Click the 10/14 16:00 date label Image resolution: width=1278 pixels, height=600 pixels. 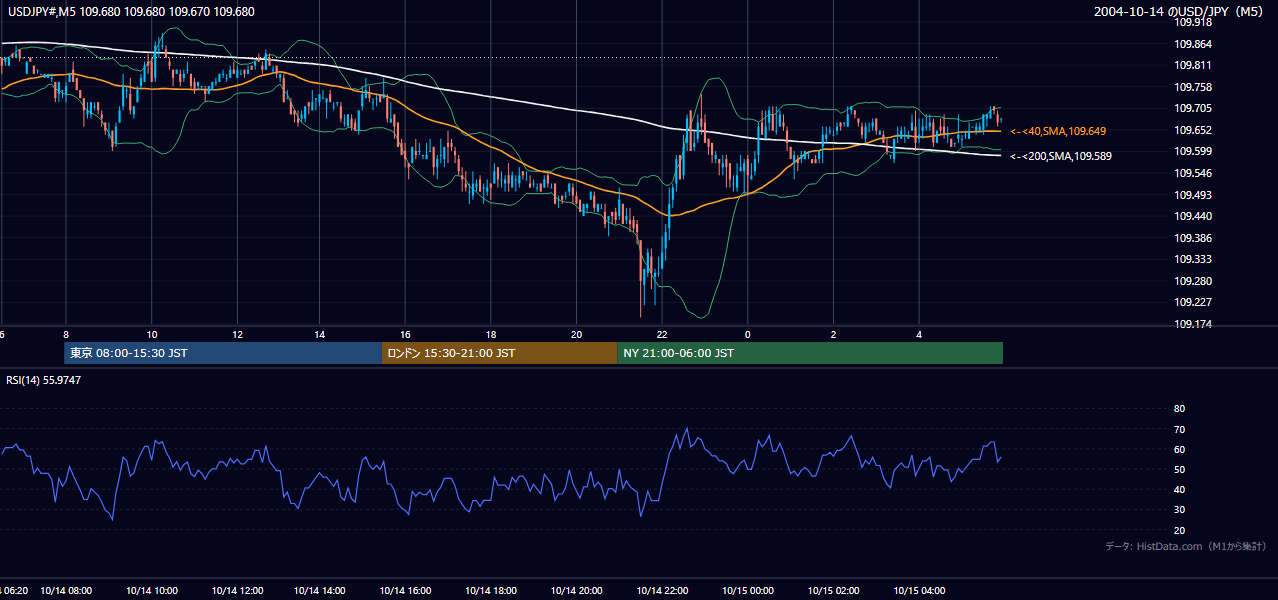tap(407, 591)
